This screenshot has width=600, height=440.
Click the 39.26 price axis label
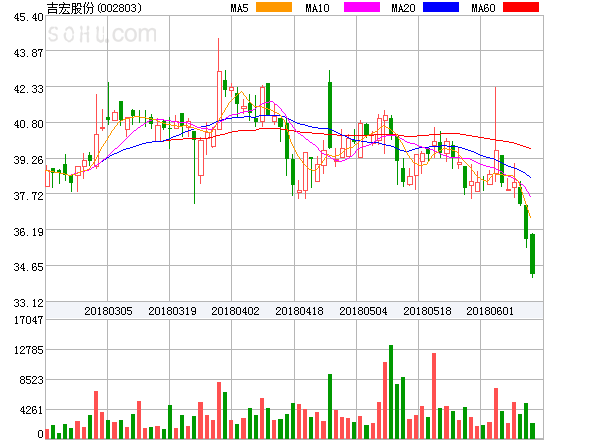coord(28,160)
